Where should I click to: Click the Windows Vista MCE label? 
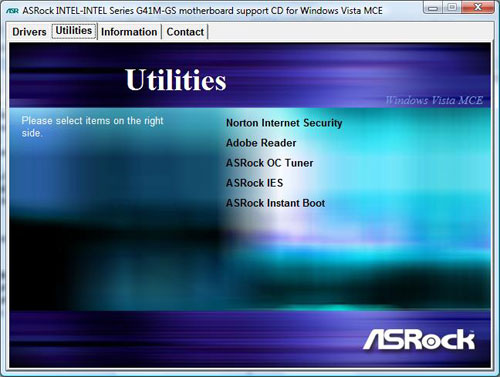tap(434, 100)
